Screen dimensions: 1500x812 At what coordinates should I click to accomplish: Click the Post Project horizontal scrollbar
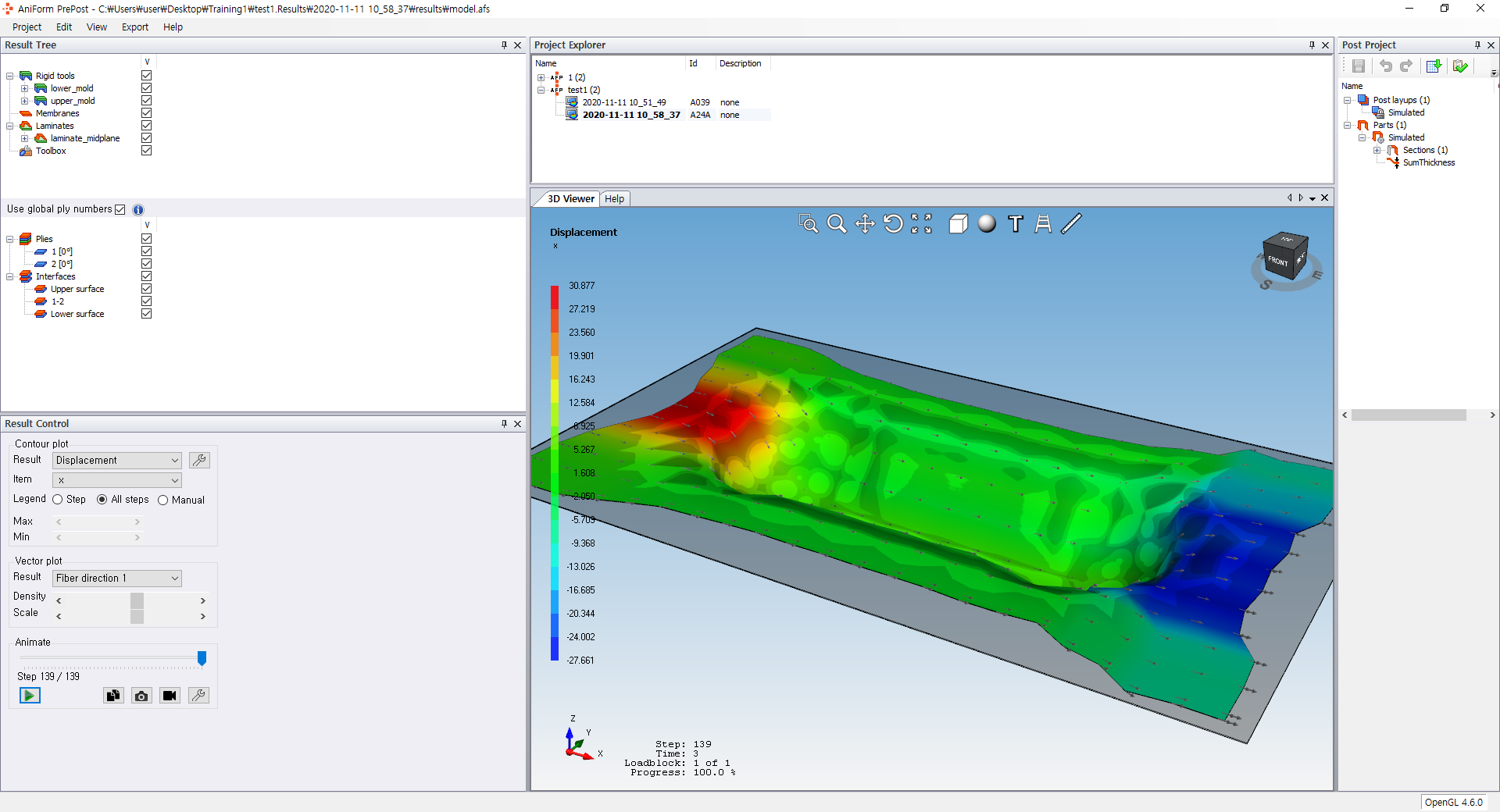pyautogui.click(x=1409, y=415)
